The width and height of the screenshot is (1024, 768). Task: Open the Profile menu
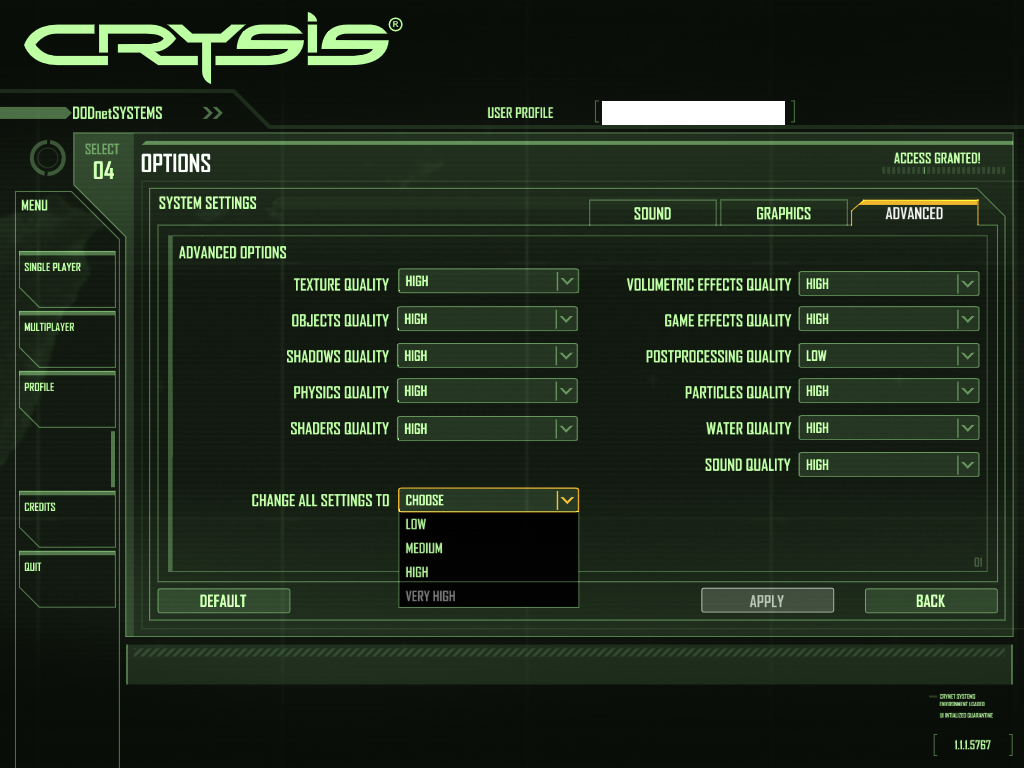click(x=67, y=399)
